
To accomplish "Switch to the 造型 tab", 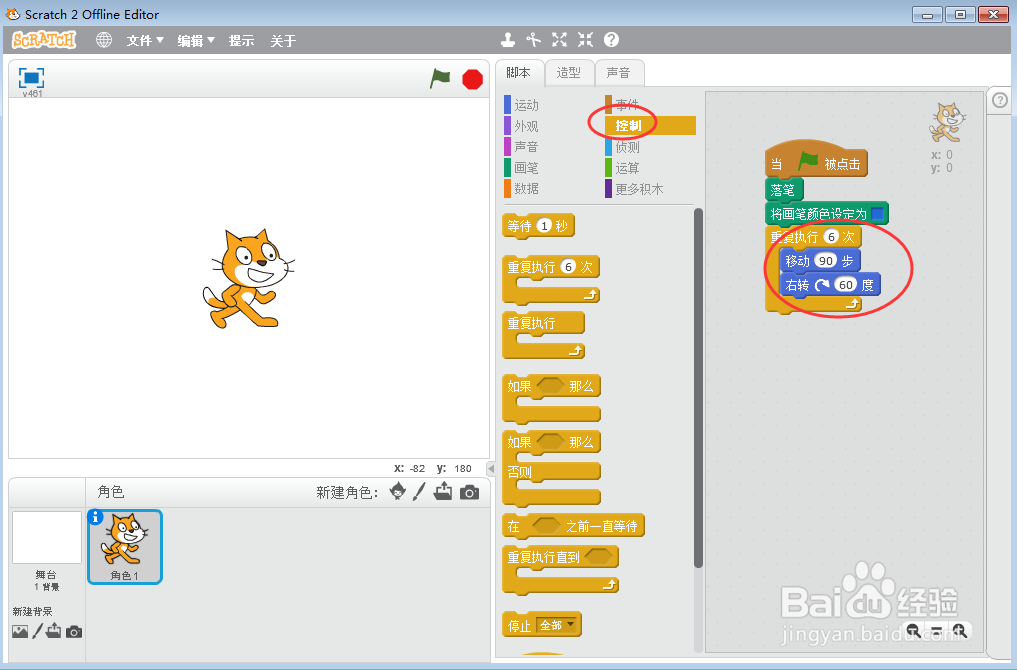I will (x=569, y=73).
